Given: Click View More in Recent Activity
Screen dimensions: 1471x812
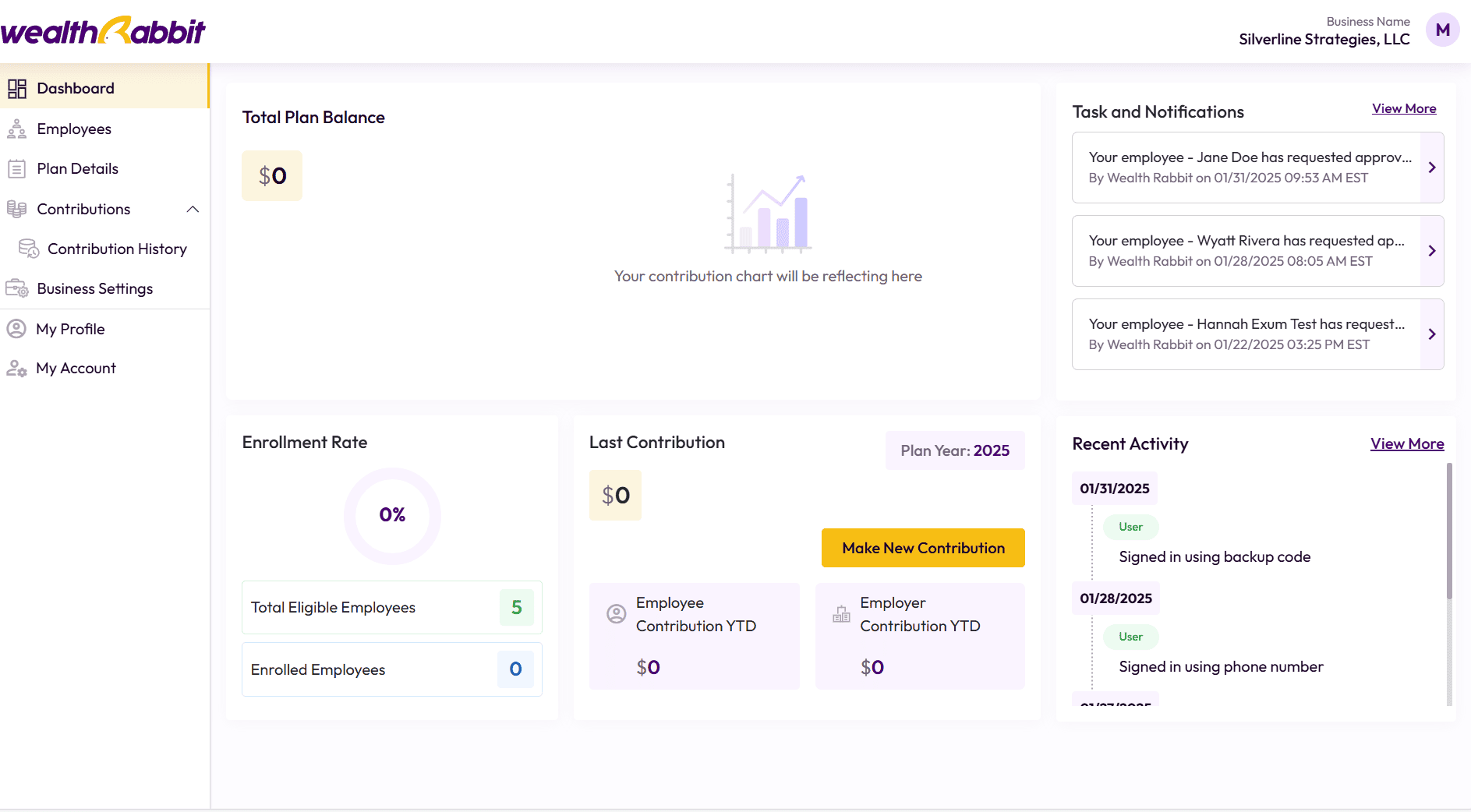Looking at the screenshot, I should pos(1407,443).
